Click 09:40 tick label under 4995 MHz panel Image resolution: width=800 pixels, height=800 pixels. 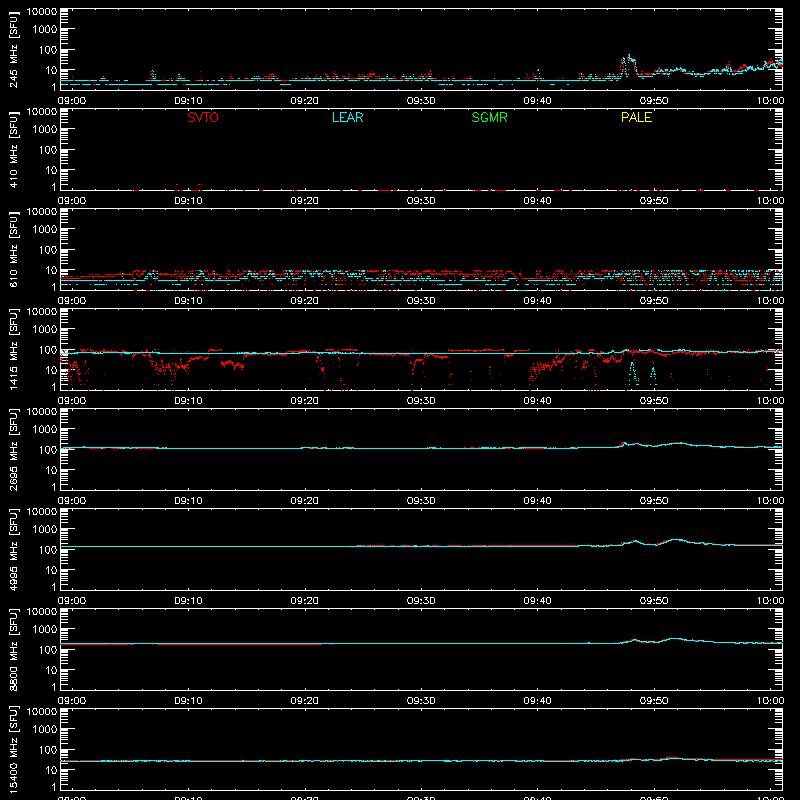point(537,601)
